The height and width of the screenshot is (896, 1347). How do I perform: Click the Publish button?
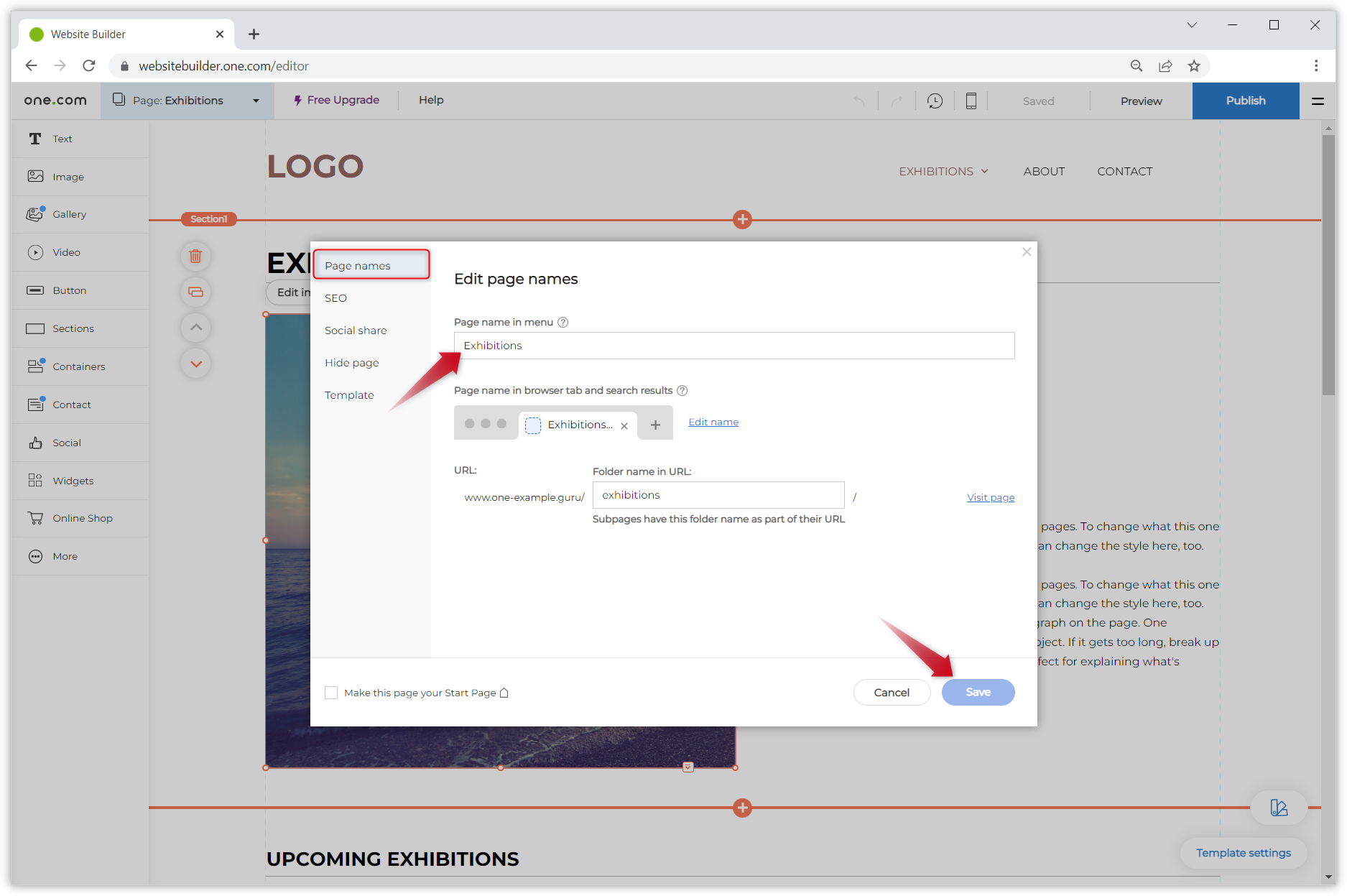pos(1246,101)
